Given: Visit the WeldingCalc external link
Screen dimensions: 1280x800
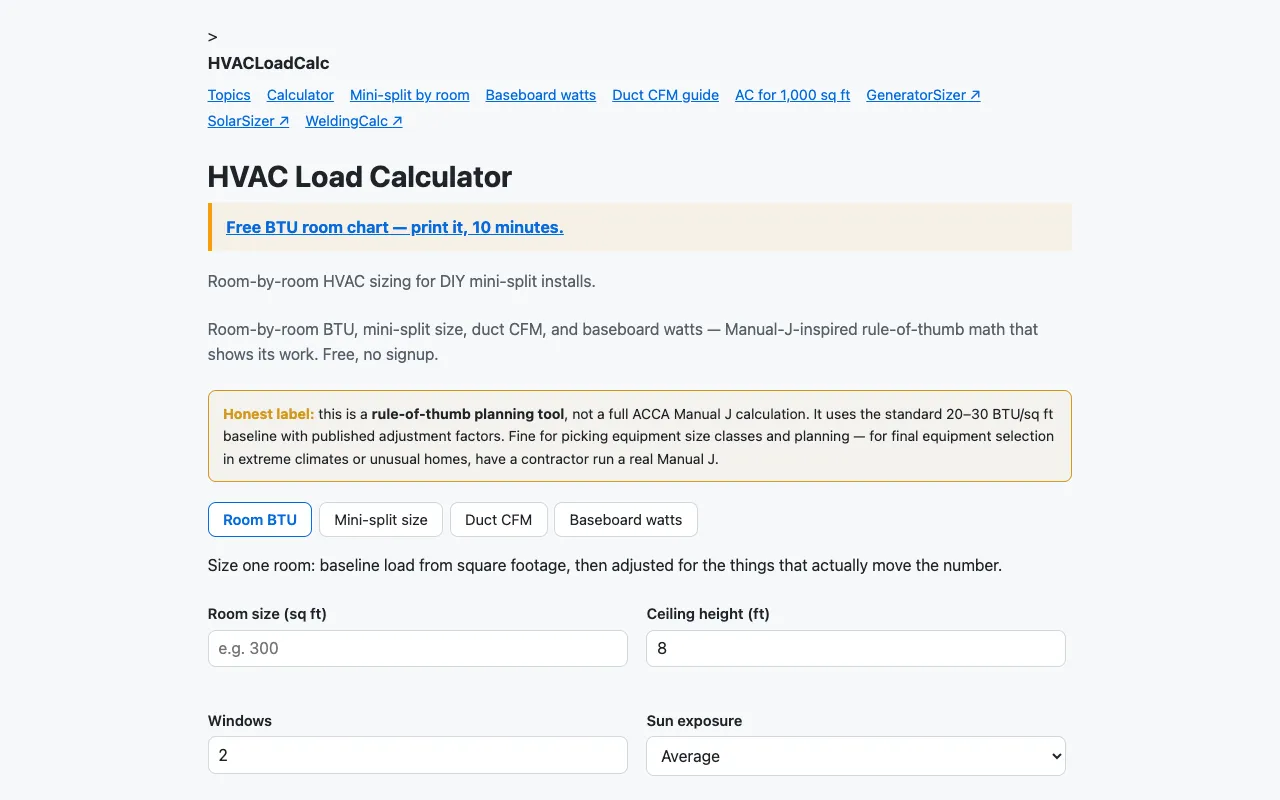Looking at the screenshot, I should point(354,121).
